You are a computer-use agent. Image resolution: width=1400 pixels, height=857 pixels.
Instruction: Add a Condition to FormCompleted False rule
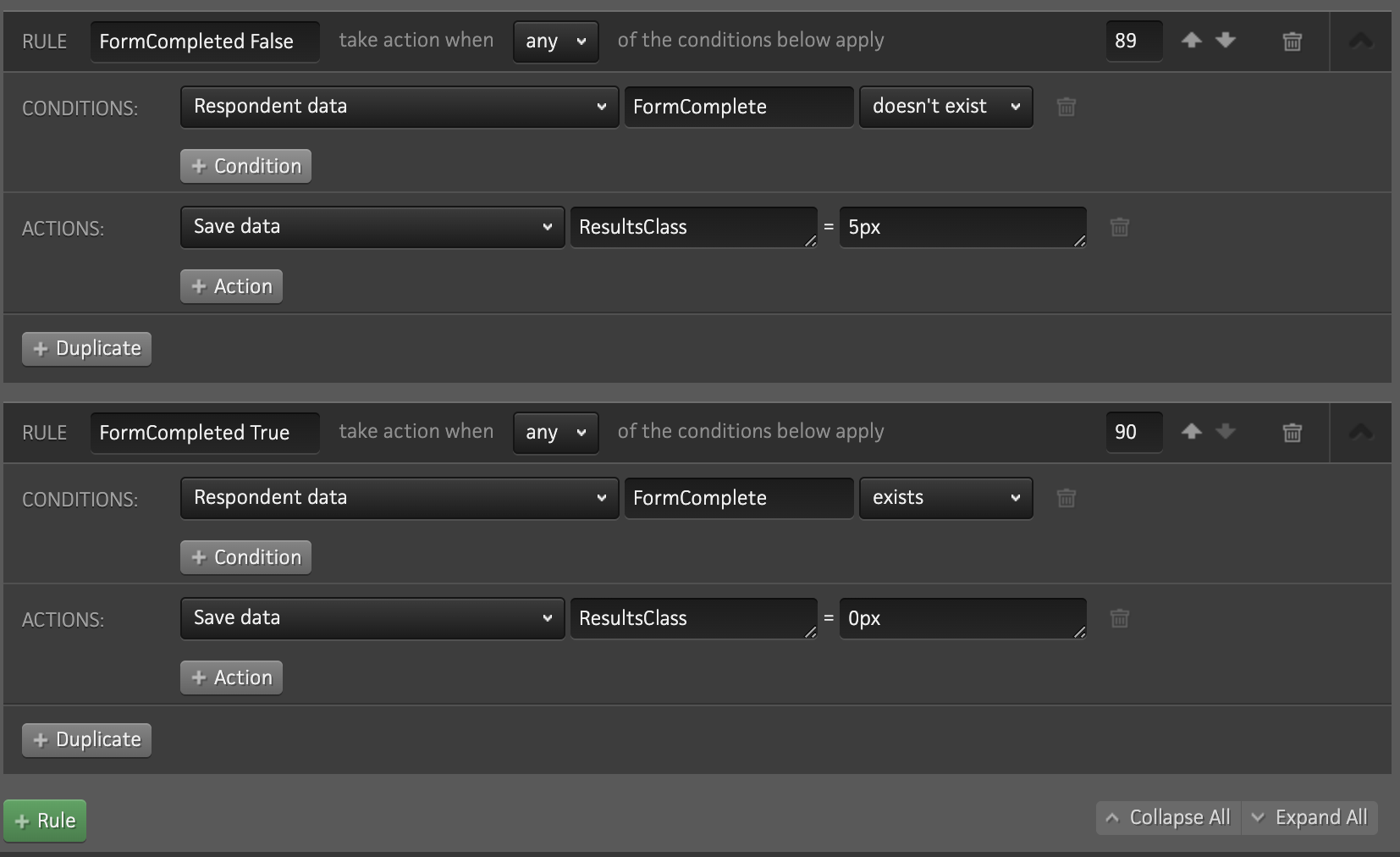point(245,166)
